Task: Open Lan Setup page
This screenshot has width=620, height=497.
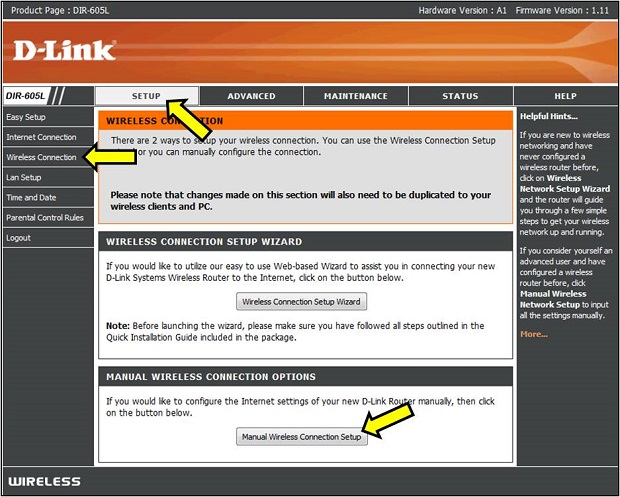Action: [48, 178]
